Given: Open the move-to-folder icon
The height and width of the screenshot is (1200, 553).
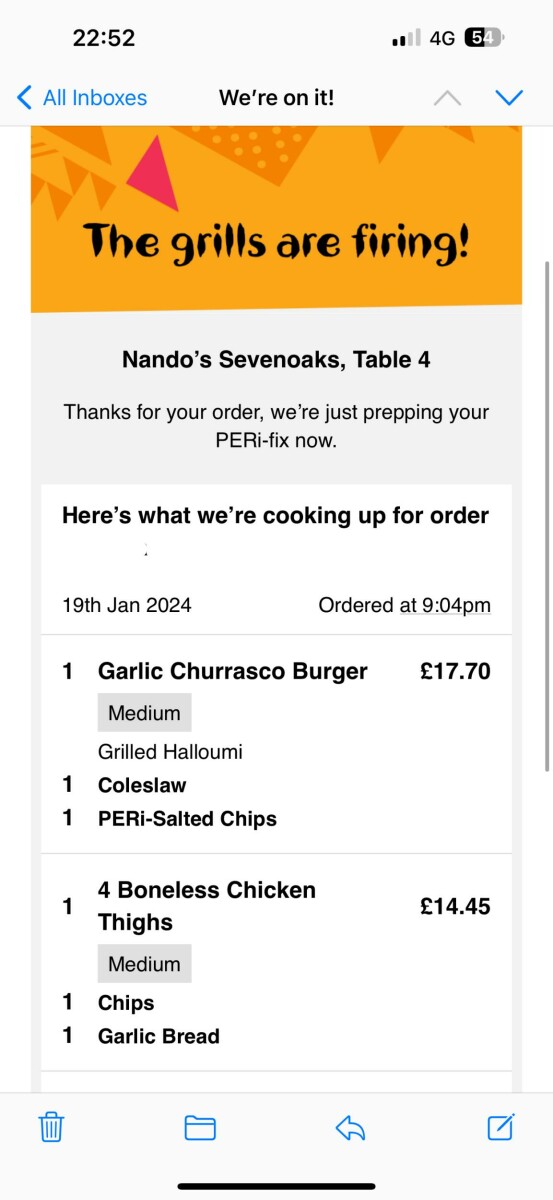Looking at the screenshot, I should click(x=200, y=1127).
